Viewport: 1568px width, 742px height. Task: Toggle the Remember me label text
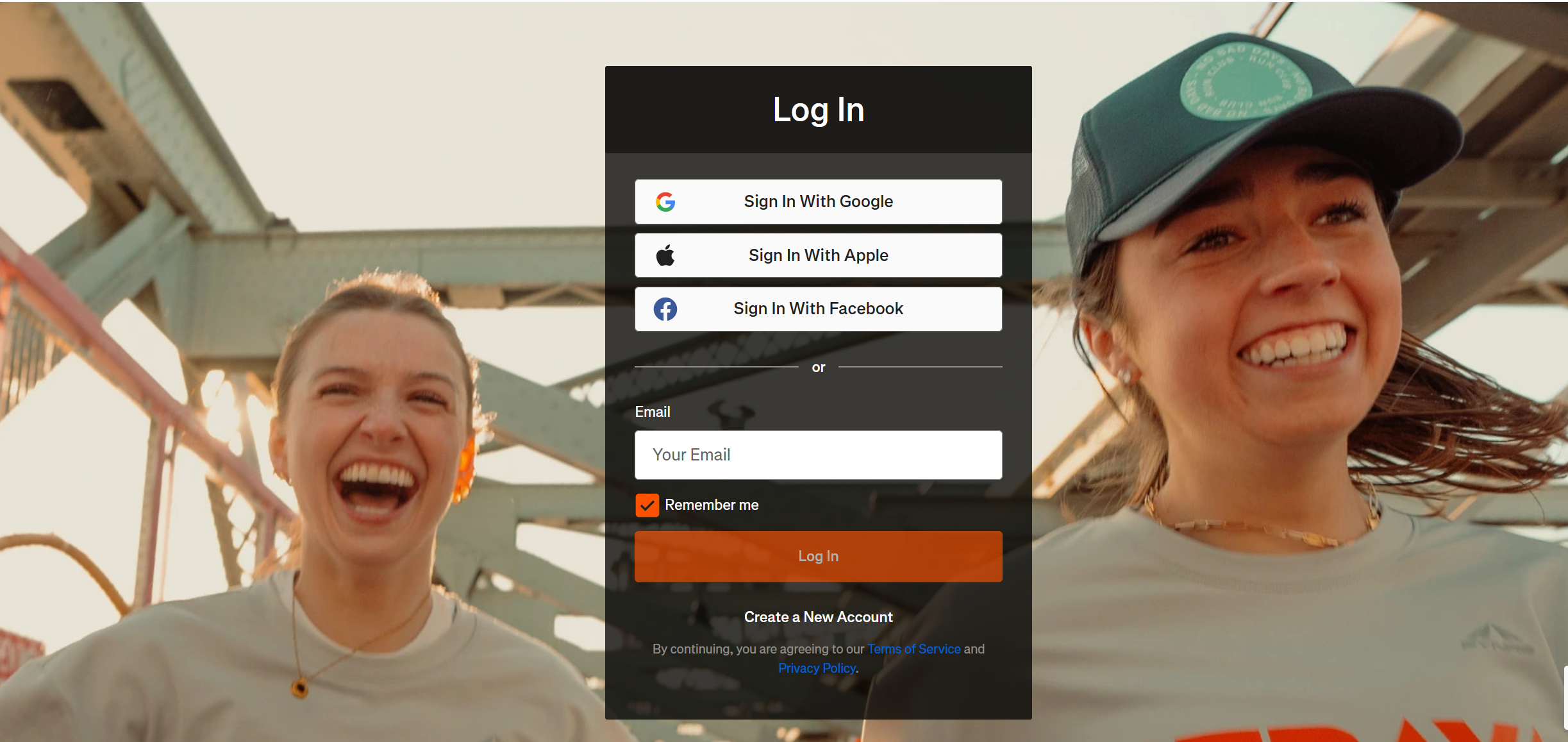(x=712, y=505)
